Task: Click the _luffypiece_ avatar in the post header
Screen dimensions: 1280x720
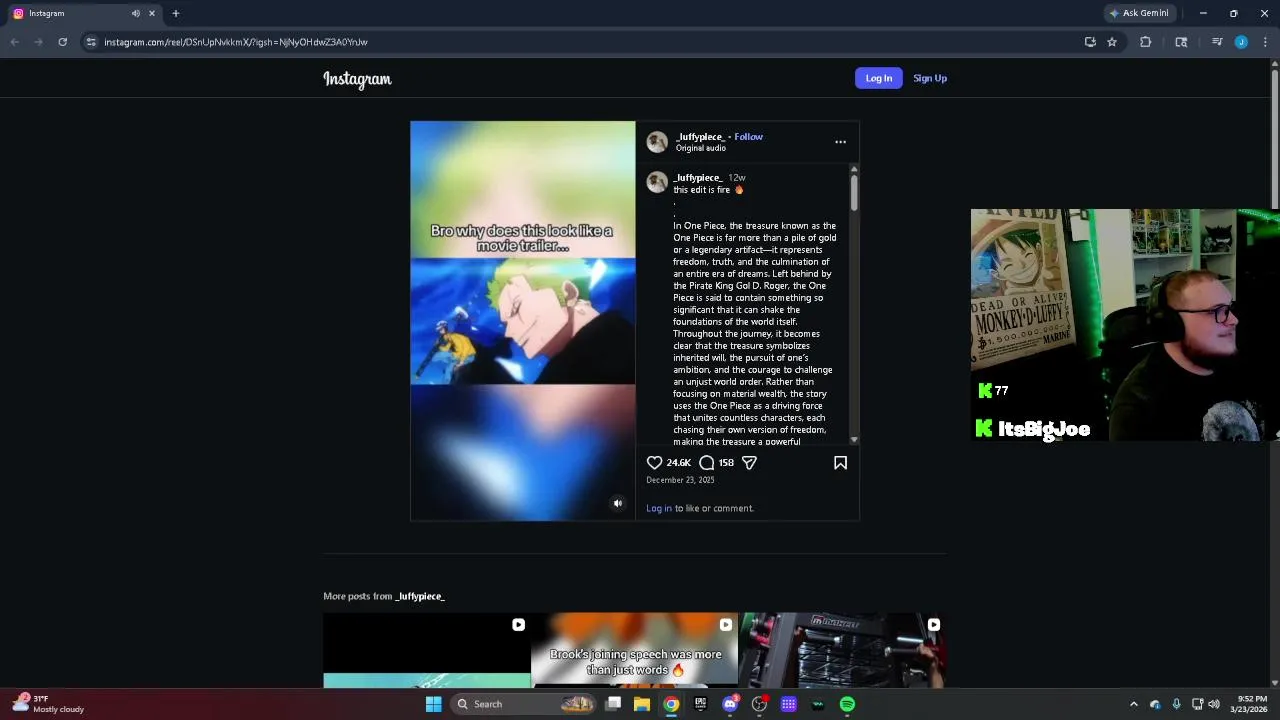Action: (x=657, y=142)
